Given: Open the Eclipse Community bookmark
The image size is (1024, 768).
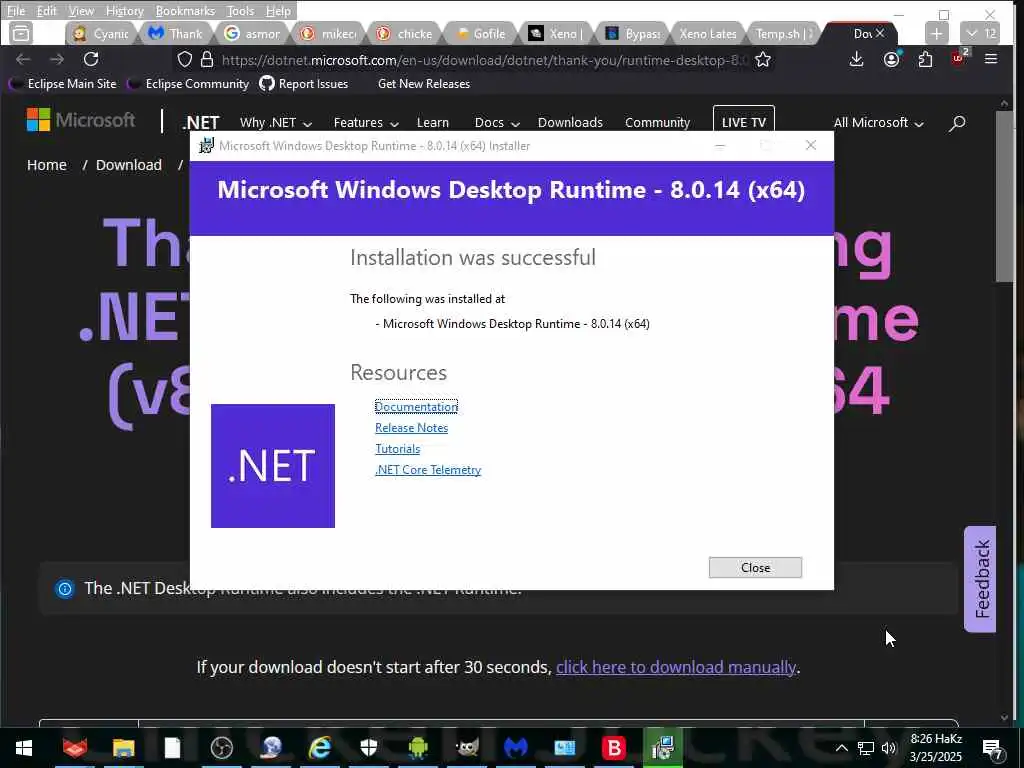Looking at the screenshot, I should coord(188,84).
